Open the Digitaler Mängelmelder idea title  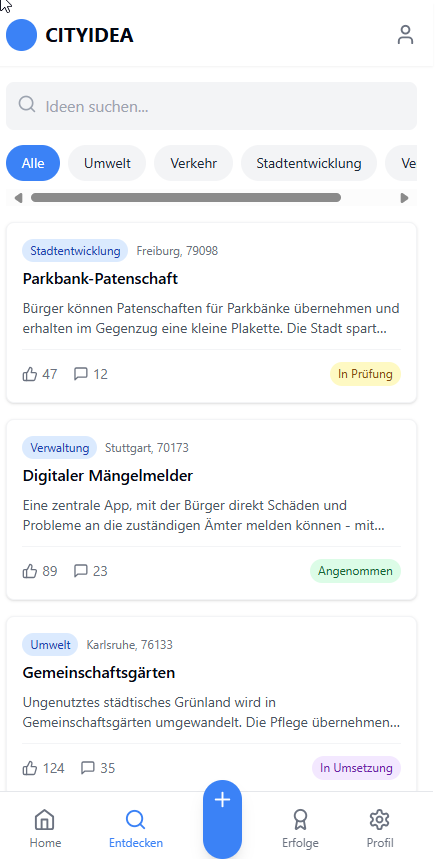pyautogui.click(x=108, y=476)
